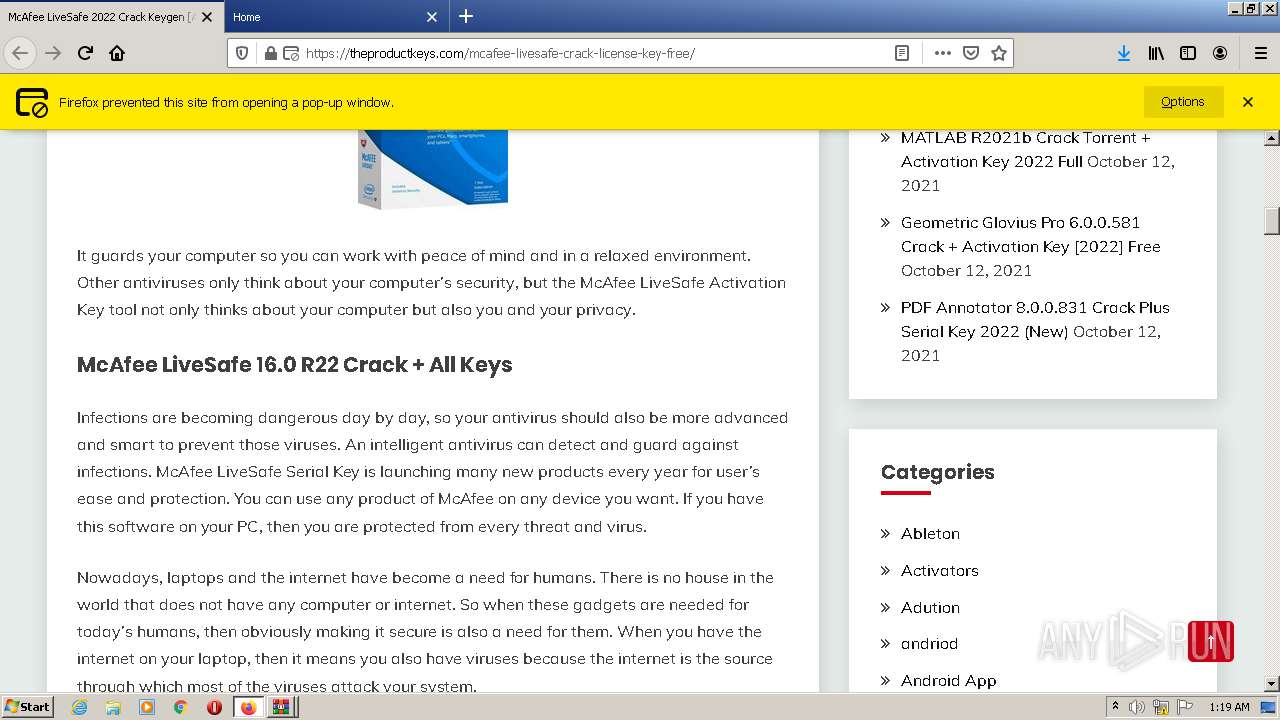Open Opera browser from taskbar
1280x720 pixels.
point(214,707)
